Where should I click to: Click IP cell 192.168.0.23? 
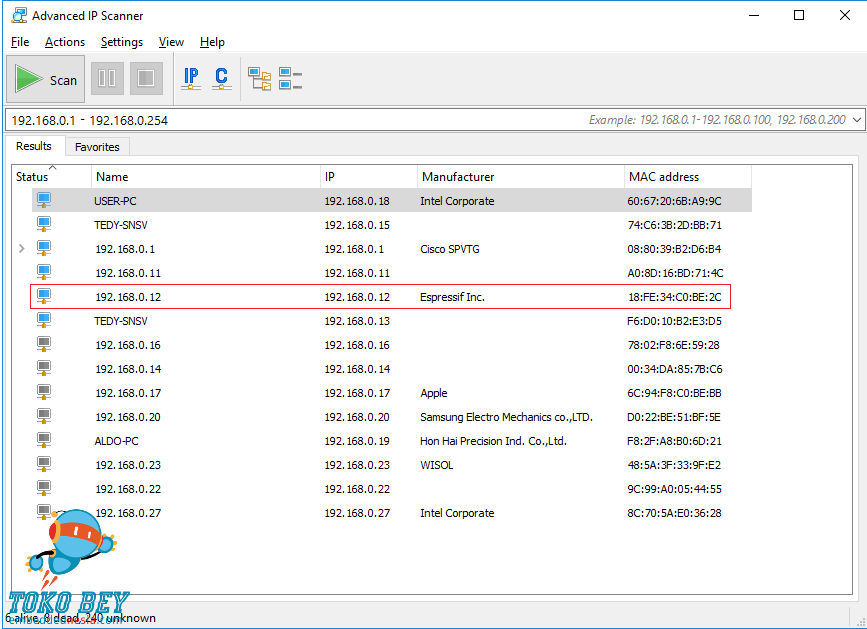pyautogui.click(x=357, y=465)
